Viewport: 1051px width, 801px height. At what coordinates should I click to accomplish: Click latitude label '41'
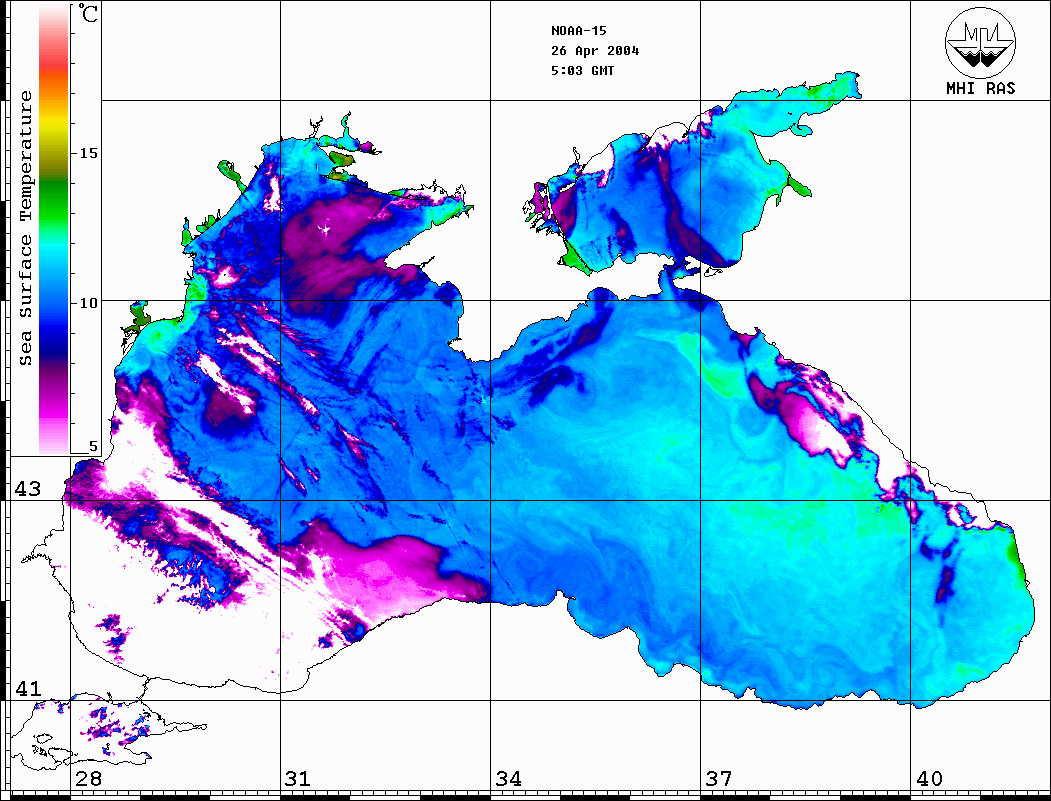click(28, 688)
